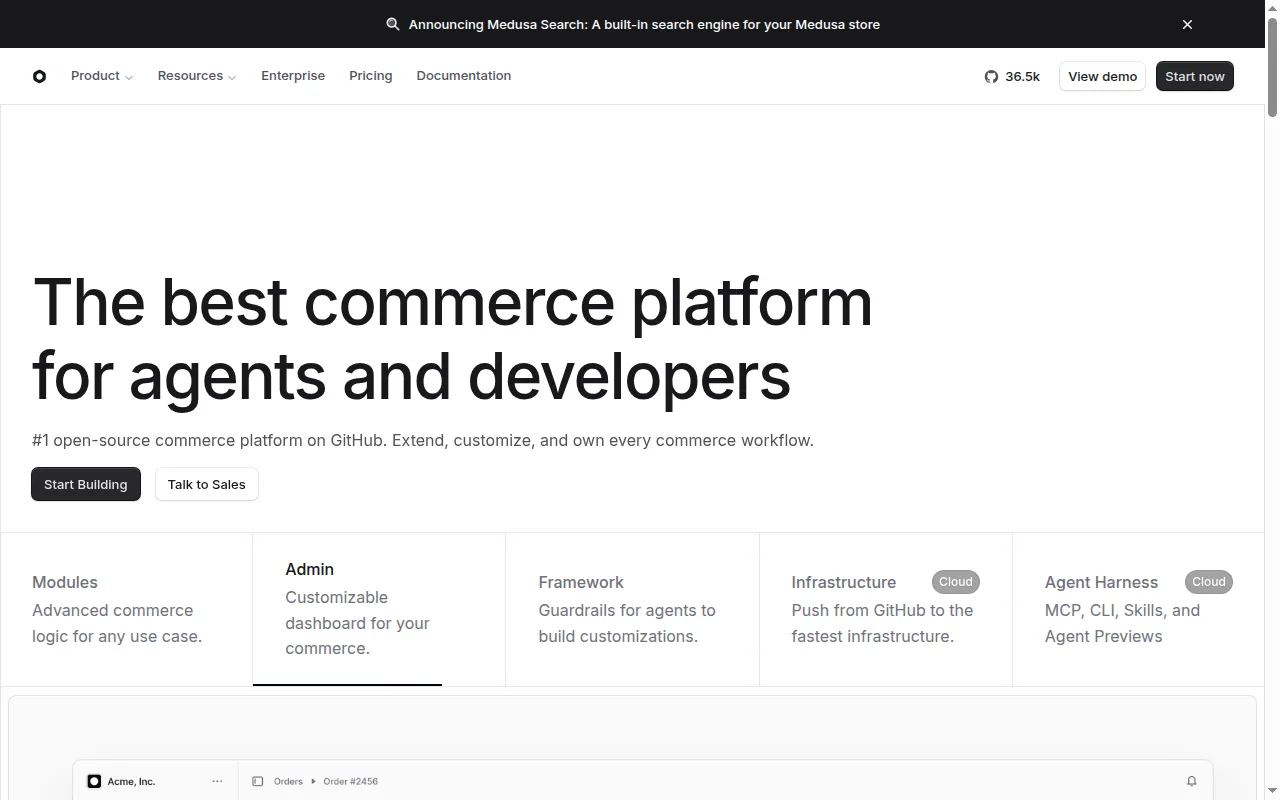Click the Cloud badge on Infrastructure
Screen dimensions: 1280x800
956,582
